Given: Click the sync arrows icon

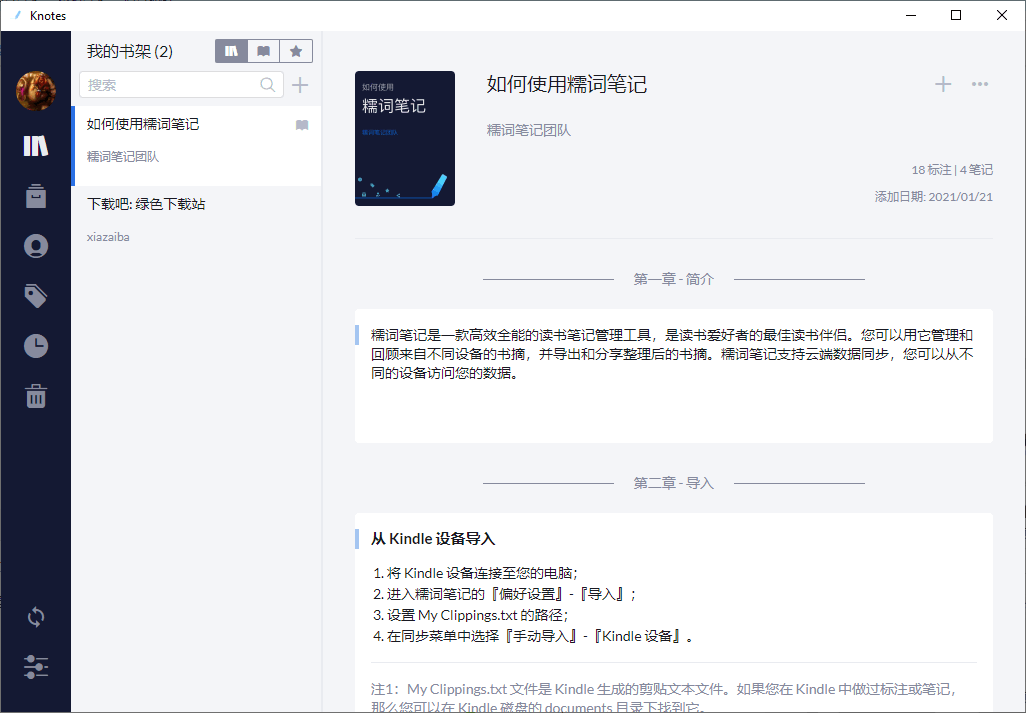Looking at the screenshot, I should 35,617.
